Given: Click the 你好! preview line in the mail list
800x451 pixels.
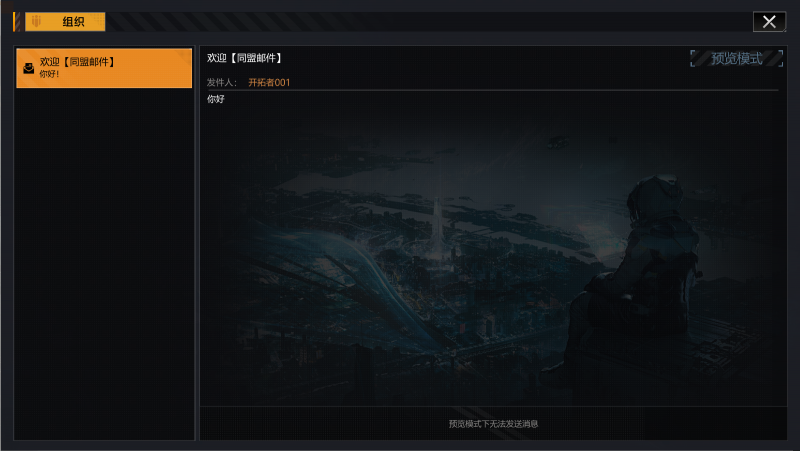Looking at the screenshot, I should coord(49,74).
